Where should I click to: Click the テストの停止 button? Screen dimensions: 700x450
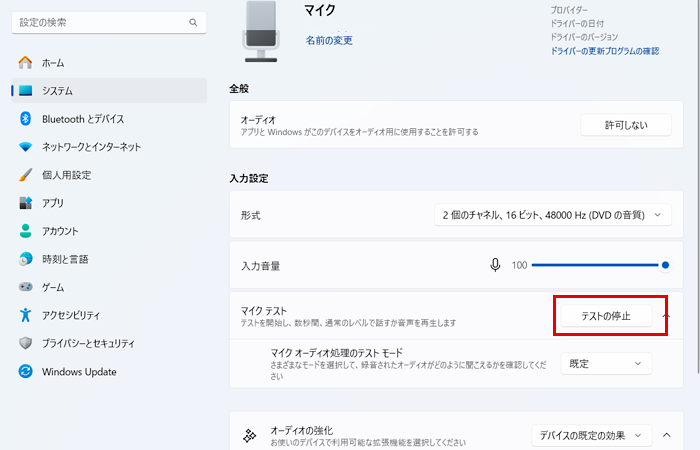606,316
